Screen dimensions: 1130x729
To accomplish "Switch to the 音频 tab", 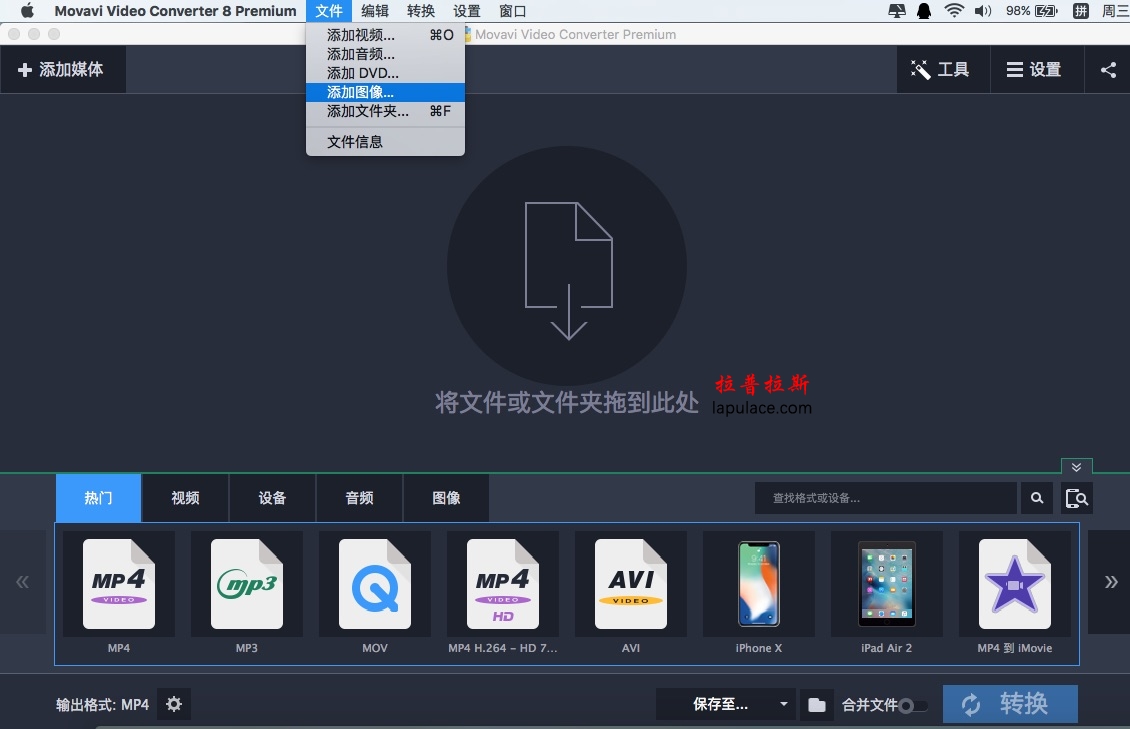I will pos(360,498).
